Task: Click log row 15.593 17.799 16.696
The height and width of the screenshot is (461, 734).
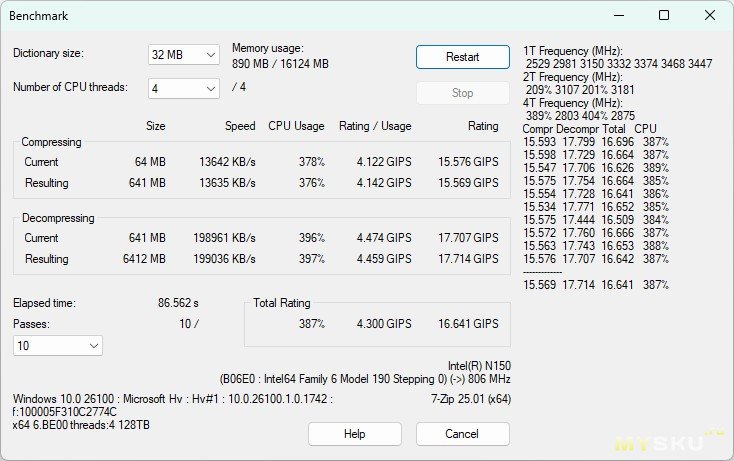Action: click(x=596, y=142)
